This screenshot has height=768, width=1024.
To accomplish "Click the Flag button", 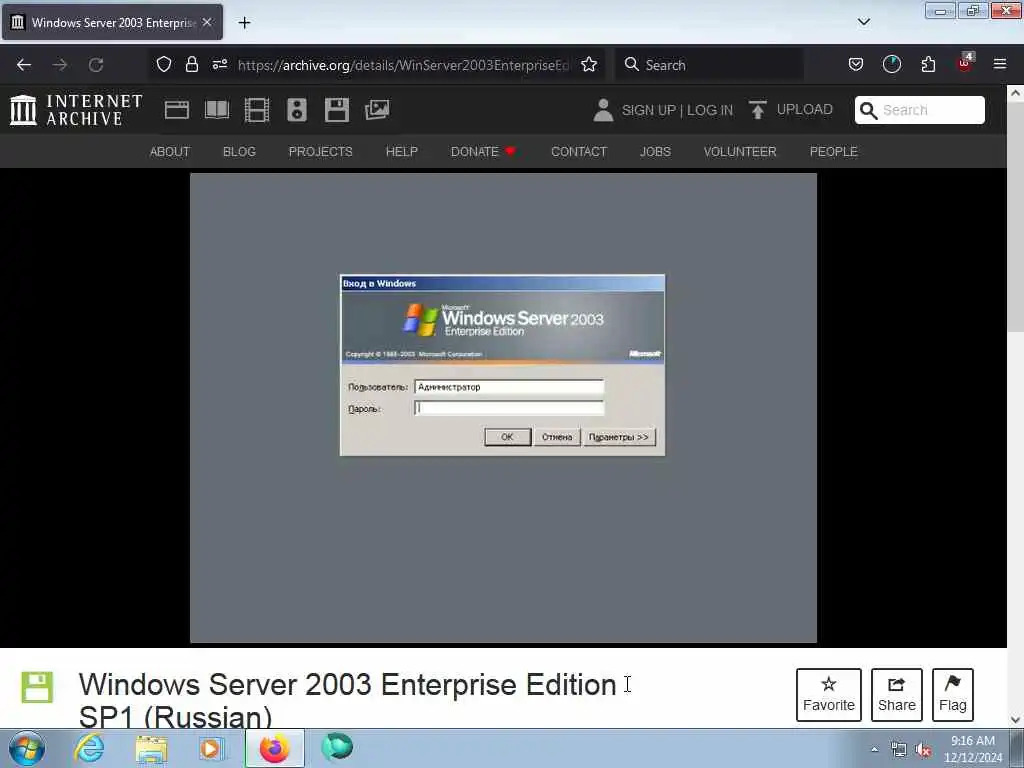I will pyautogui.click(x=953, y=695).
